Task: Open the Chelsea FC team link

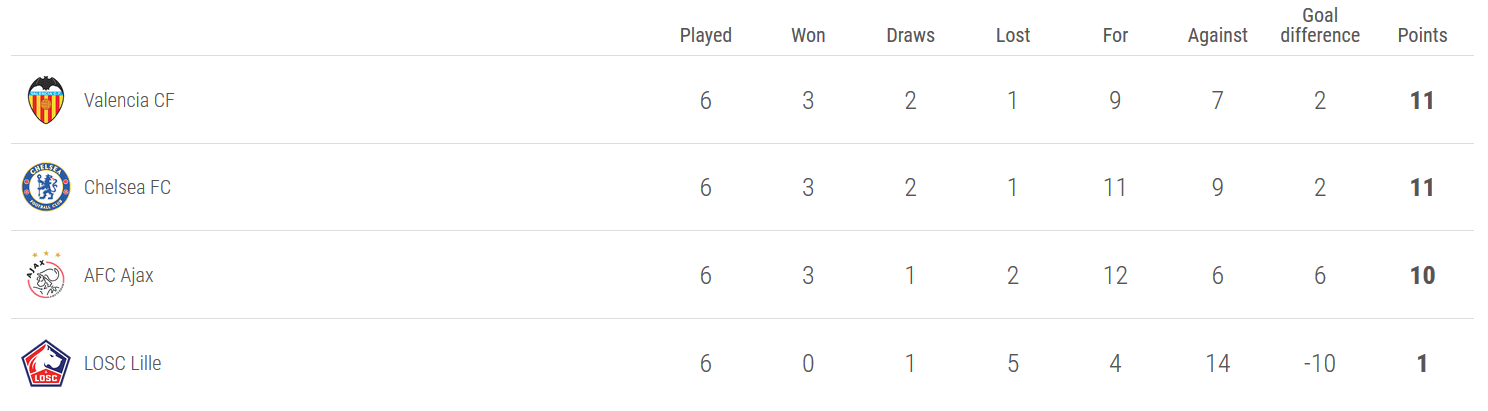Action: 127,187
